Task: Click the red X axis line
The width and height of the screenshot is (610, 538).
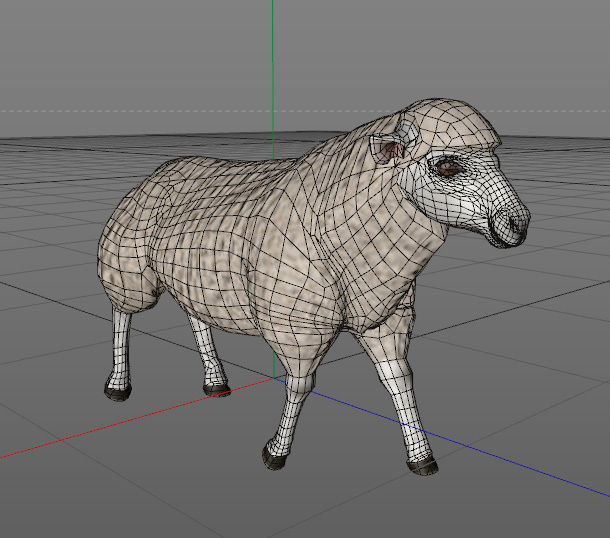Action: pyautogui.click(x=136, y=418)
